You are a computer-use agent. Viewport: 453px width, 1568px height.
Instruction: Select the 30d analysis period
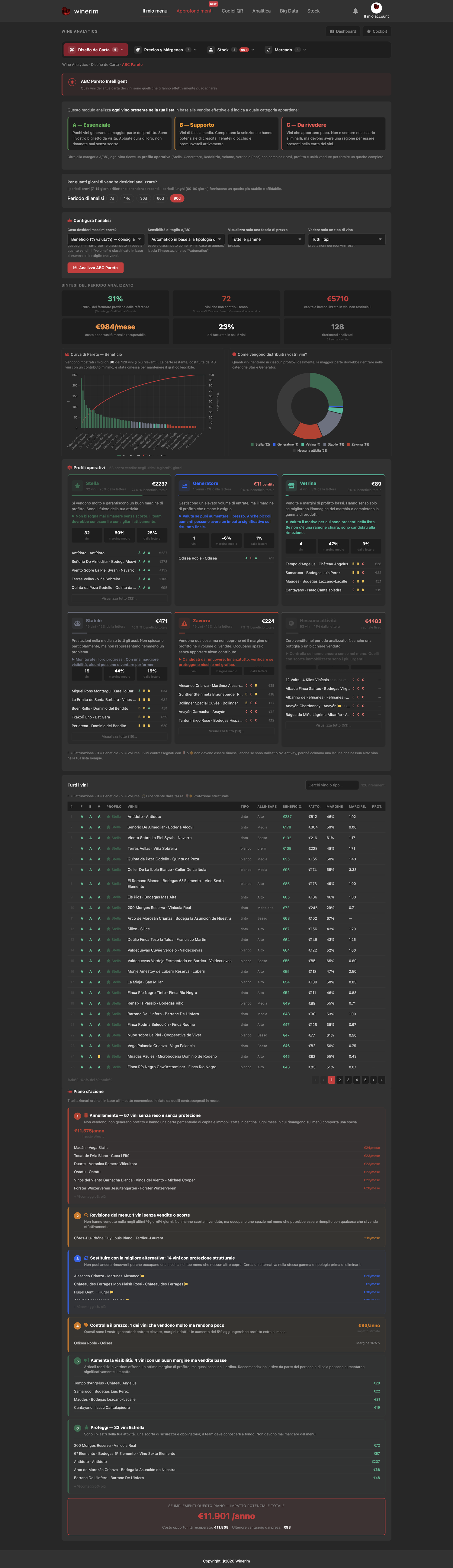tap(143, 198)
